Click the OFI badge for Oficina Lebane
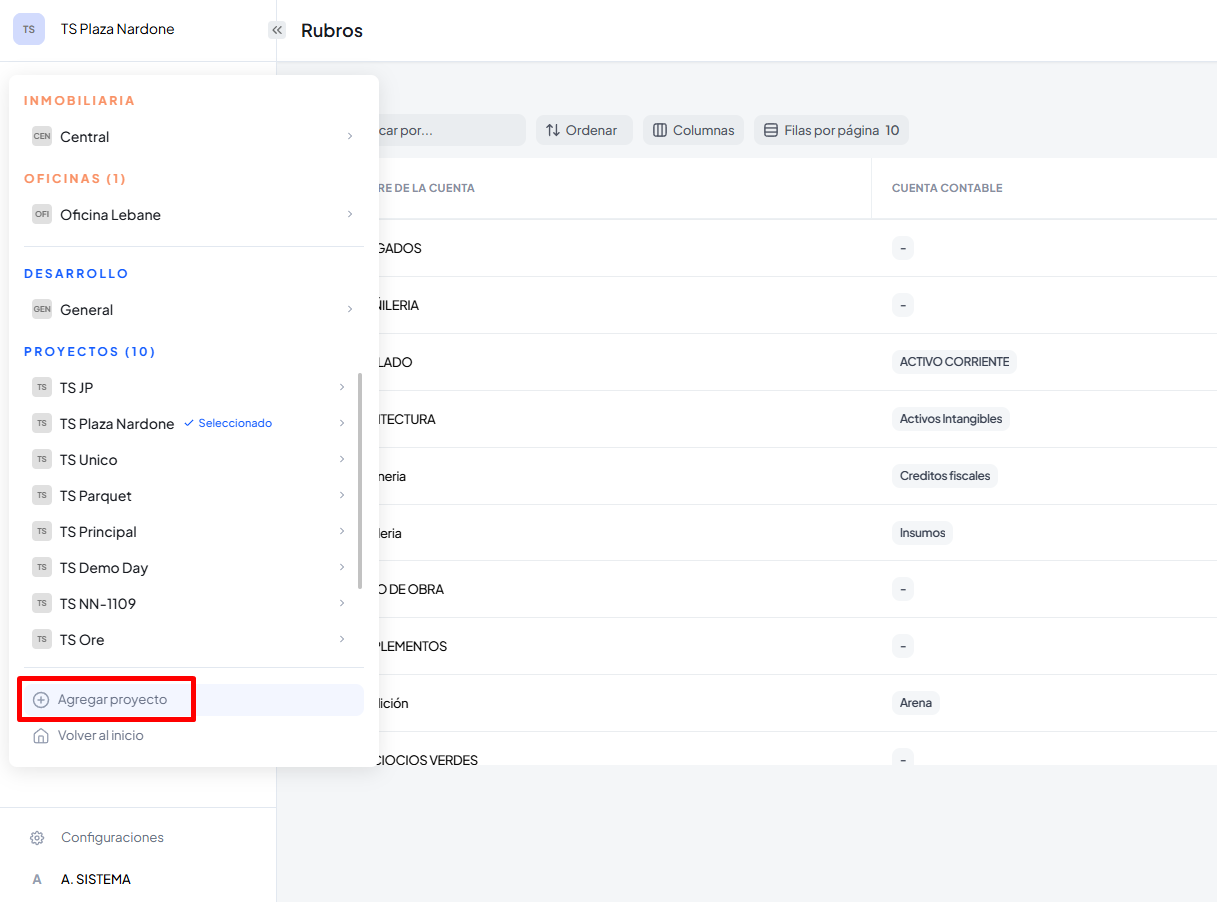The width and height of the screenshot is (1217, 902). (42, 214)
